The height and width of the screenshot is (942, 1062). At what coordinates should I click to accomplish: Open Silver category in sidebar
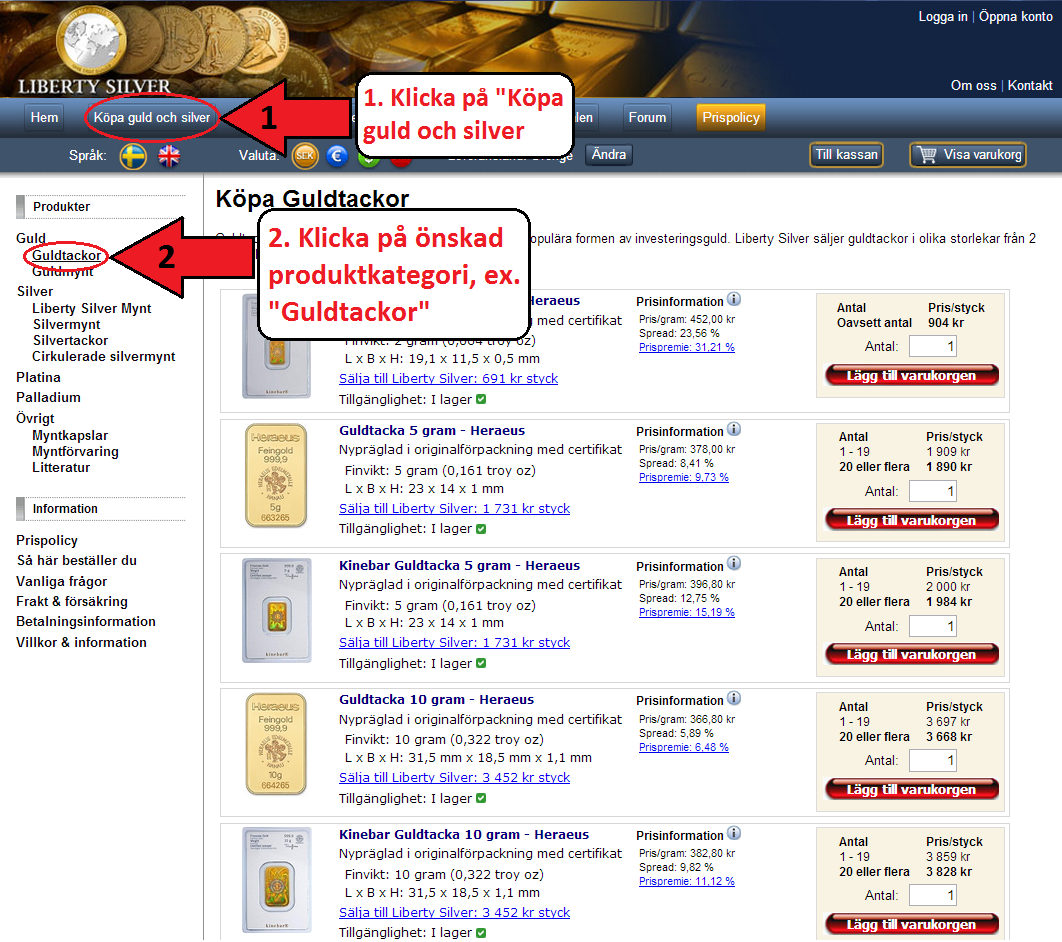point(35,291)
